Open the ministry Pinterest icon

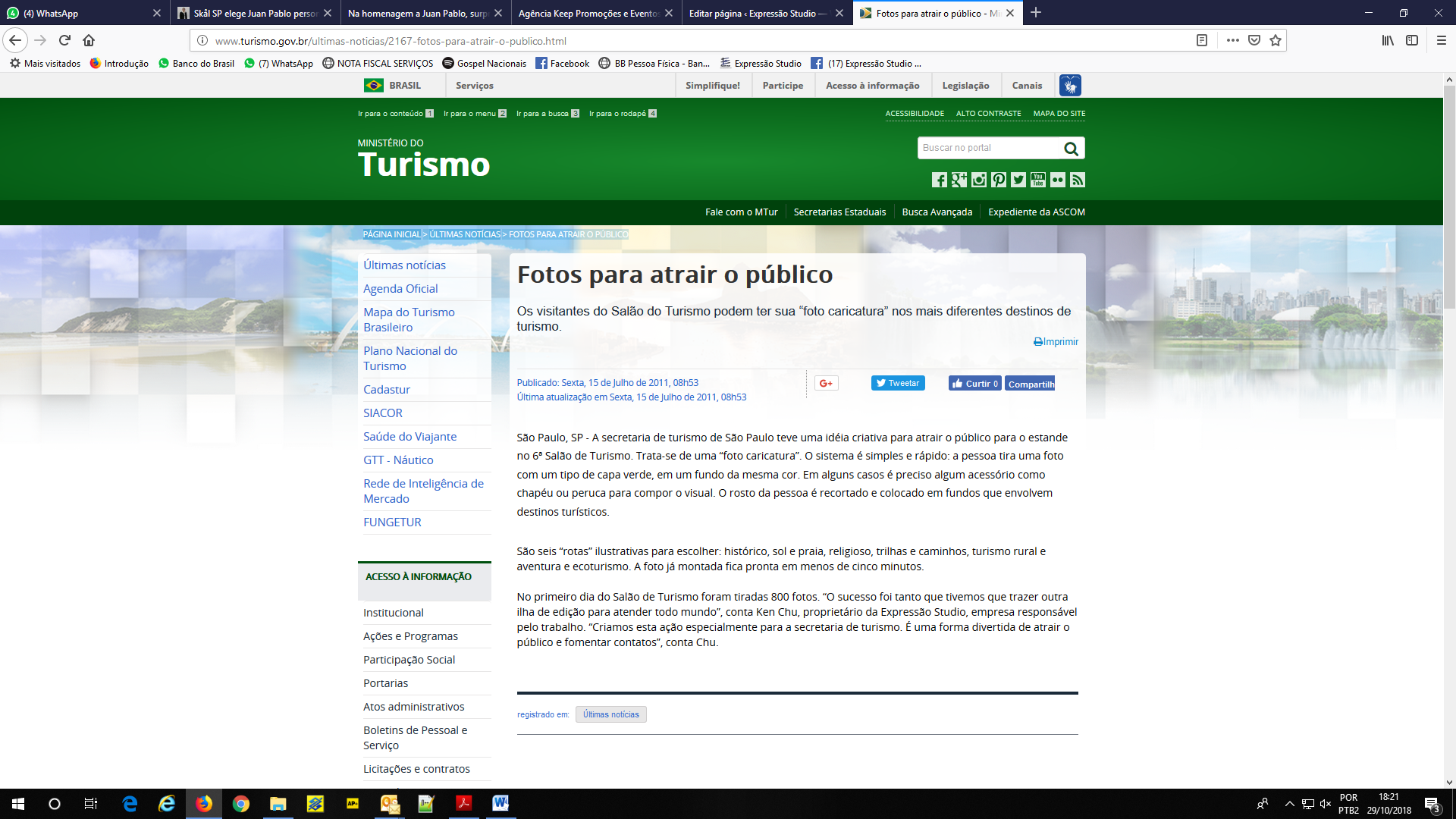(999, 180)
